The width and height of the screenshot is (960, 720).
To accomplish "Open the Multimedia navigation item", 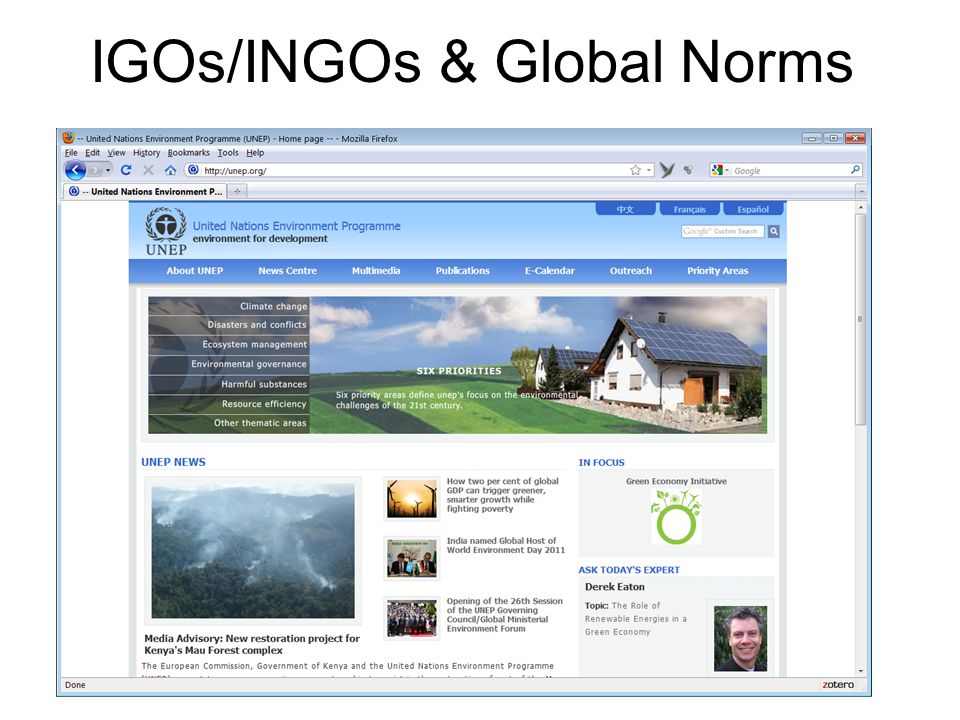I will coord(376,271).
